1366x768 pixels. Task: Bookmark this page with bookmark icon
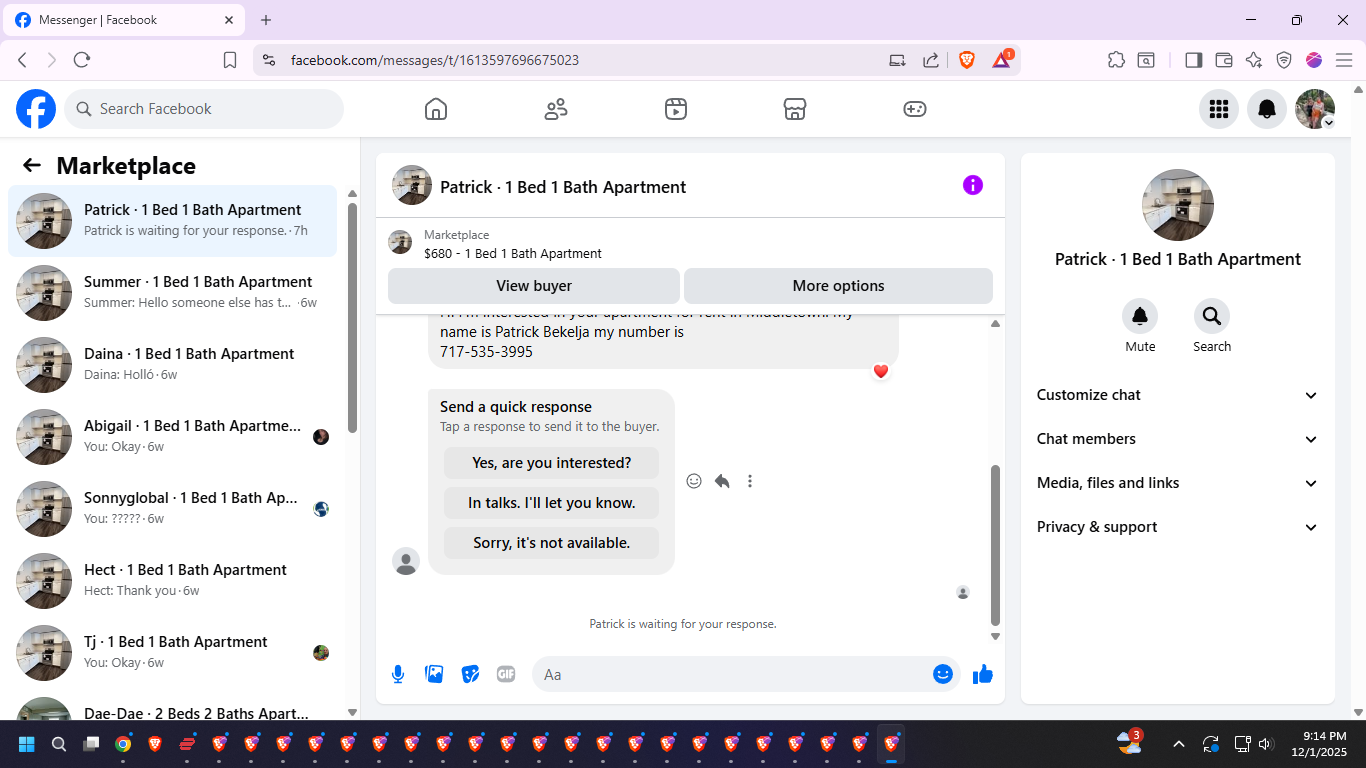[230, 60]
